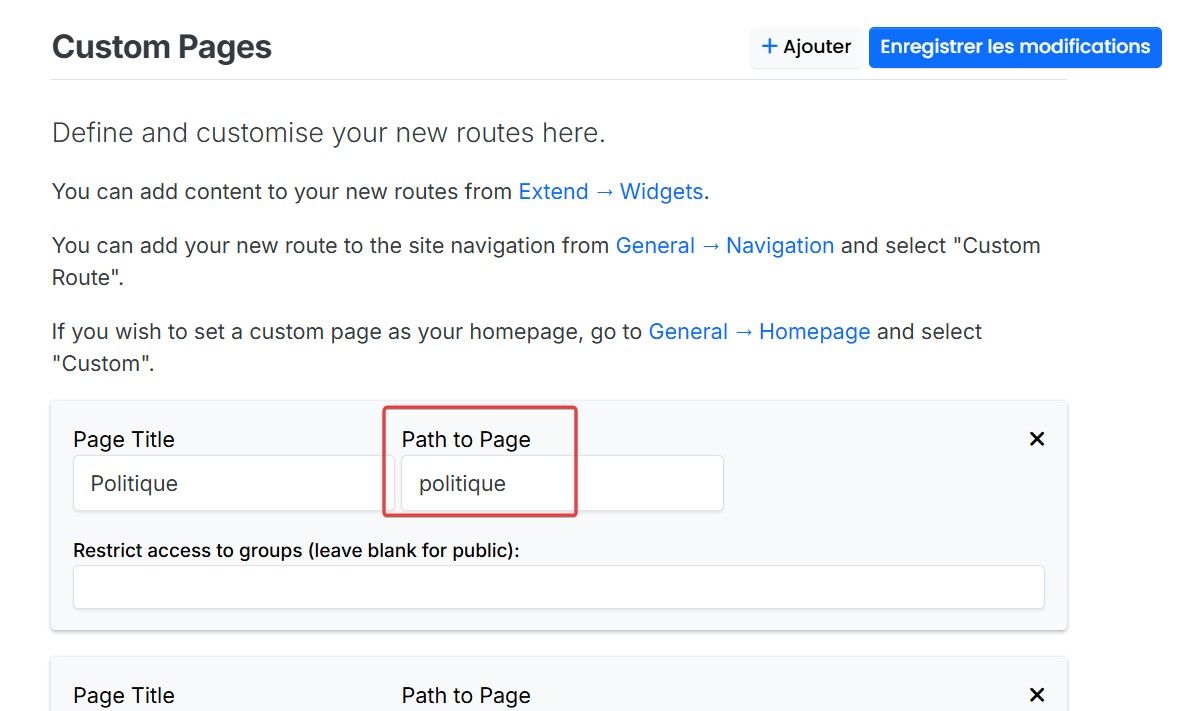Click the plus icon on Ajouter
Viewport: 1177px width, 711px height.
769,47
